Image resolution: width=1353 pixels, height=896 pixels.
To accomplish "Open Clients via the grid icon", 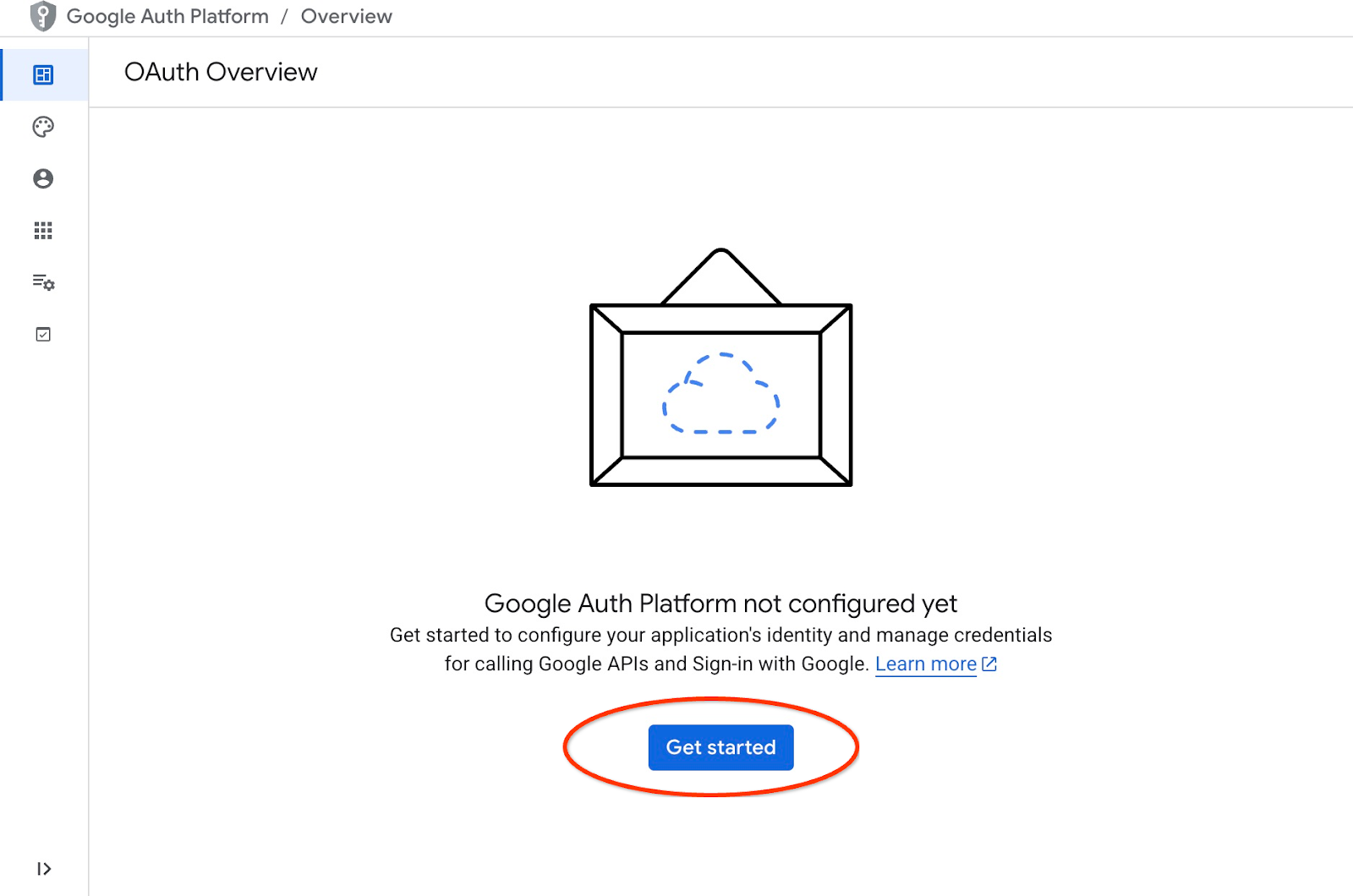I will click(x=43, y=231).
